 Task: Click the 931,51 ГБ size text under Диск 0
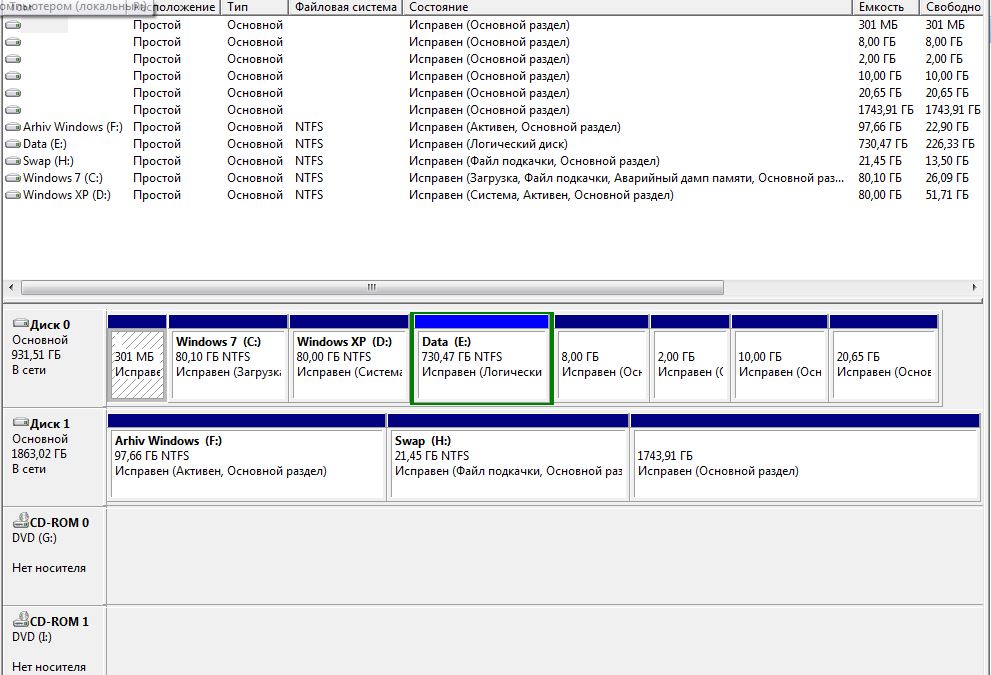tap(36, 355)
